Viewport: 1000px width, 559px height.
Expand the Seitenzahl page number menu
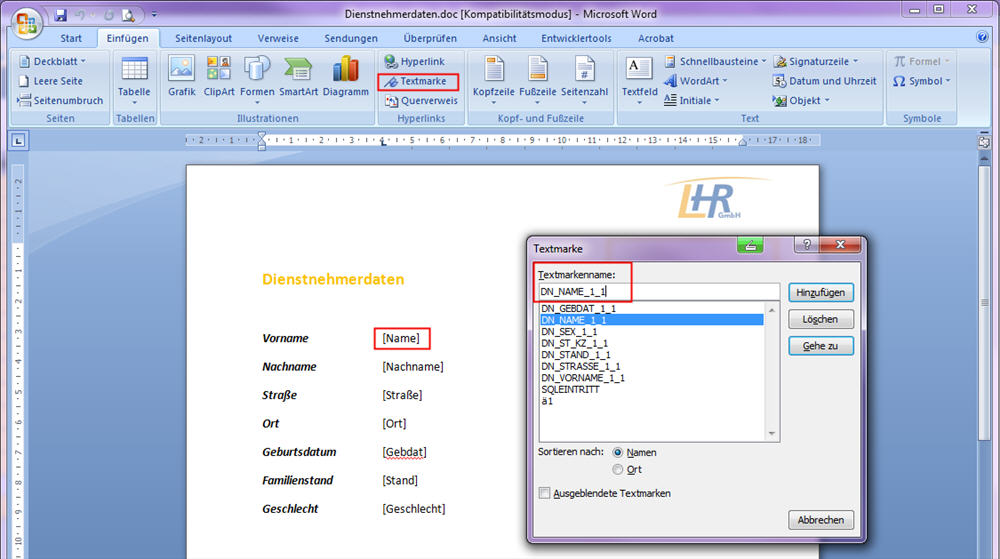[584, 79]
